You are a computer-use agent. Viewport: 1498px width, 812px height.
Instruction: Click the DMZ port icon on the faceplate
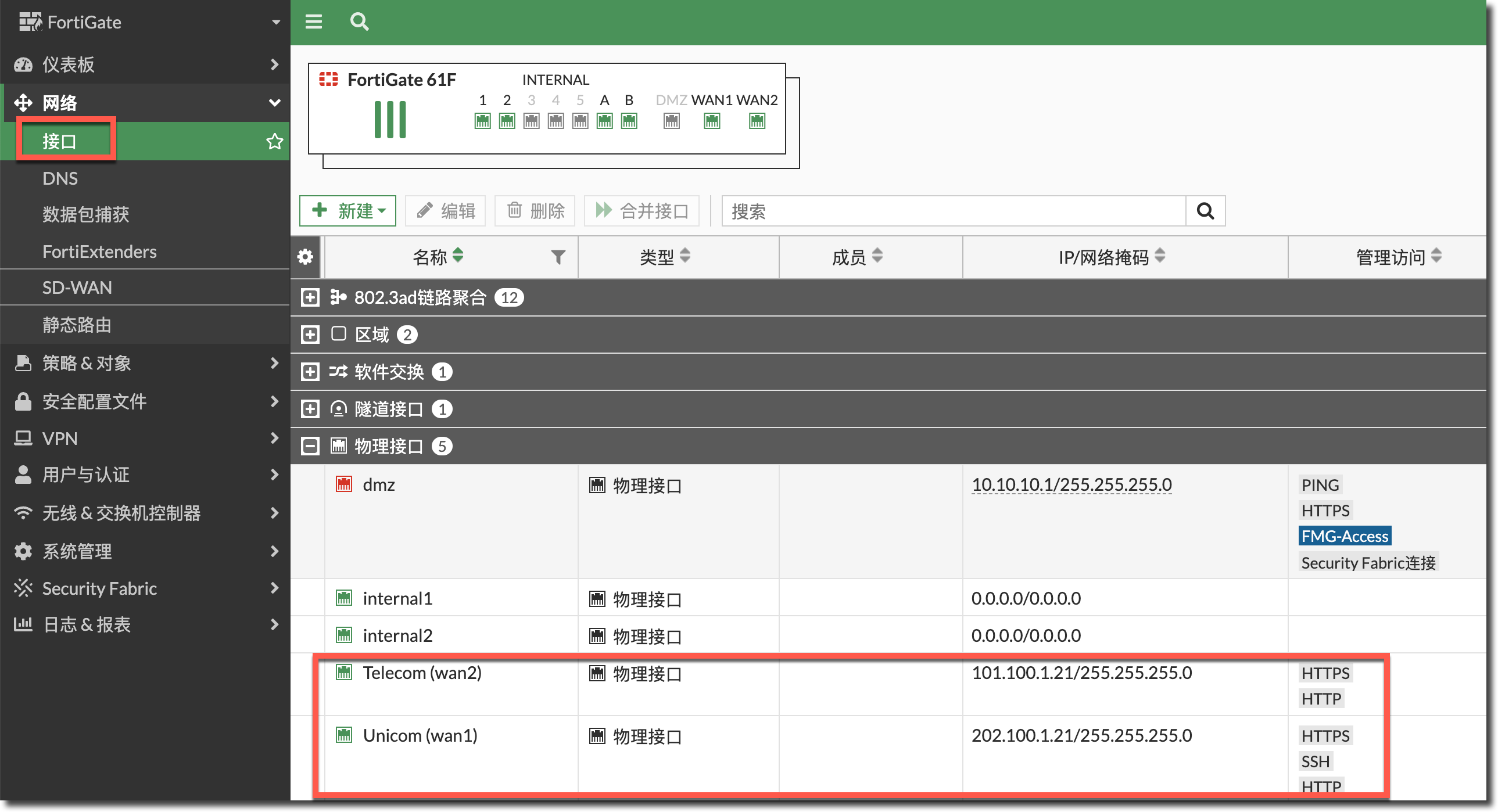(x=671, y=121)
